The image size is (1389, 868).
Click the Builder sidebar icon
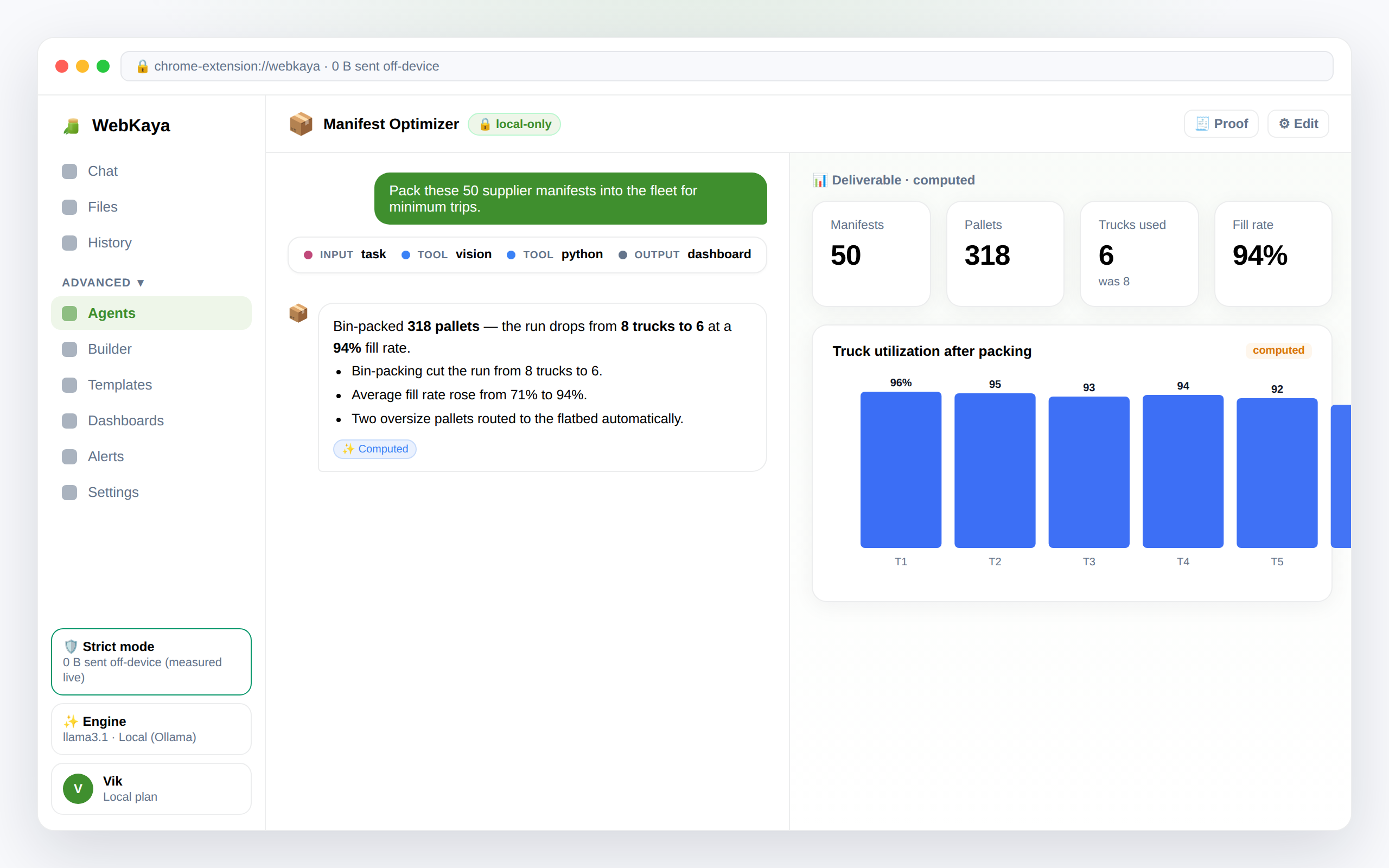[x=69, y=349]
